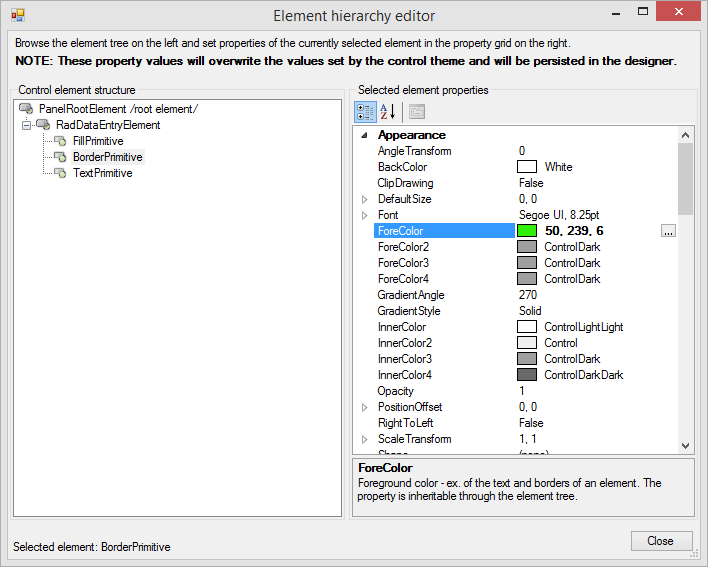Collapse the RadDataEntryElement tree node

coord(27,125)
